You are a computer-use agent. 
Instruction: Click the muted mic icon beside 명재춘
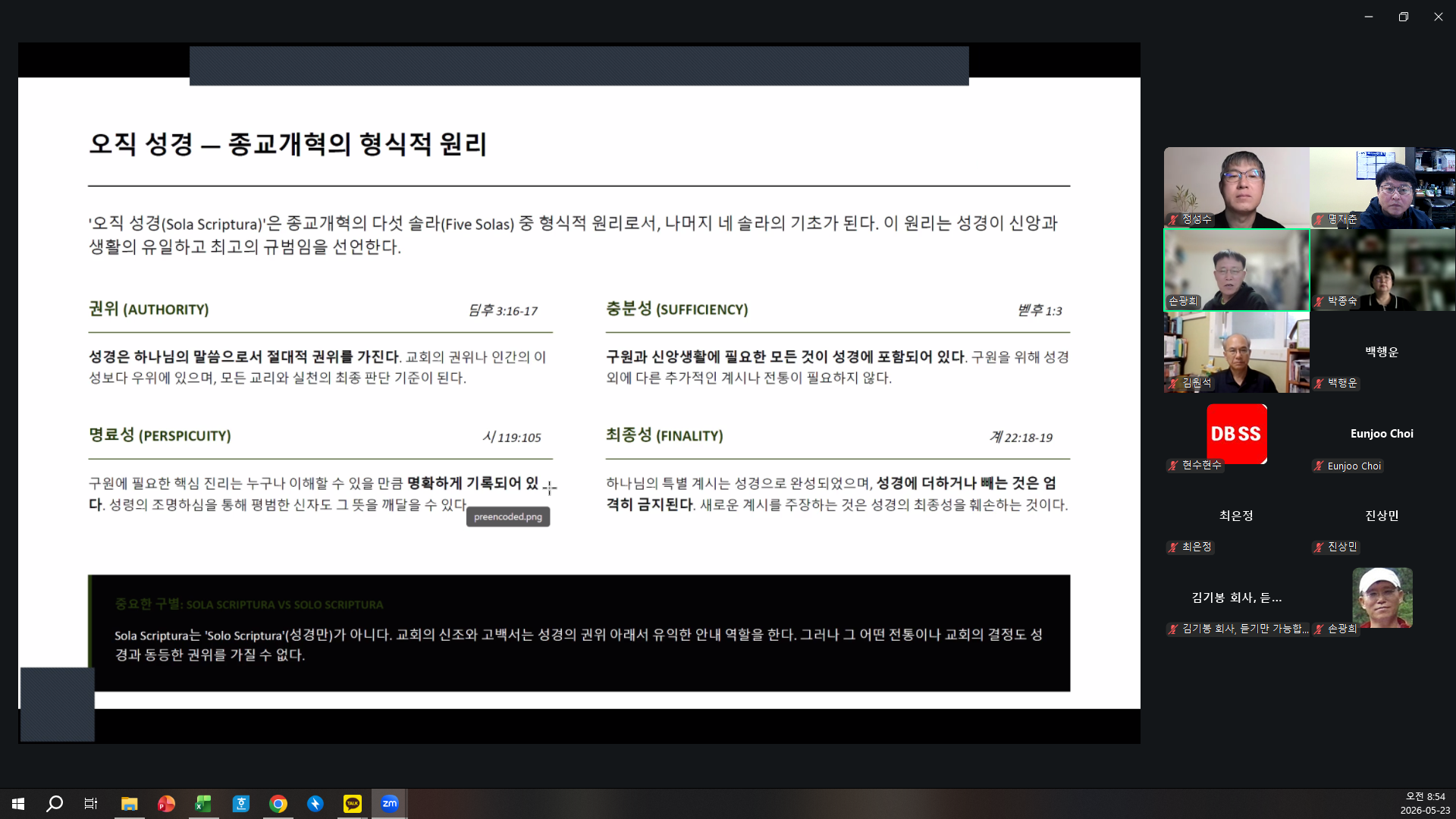pos(1319,220)
